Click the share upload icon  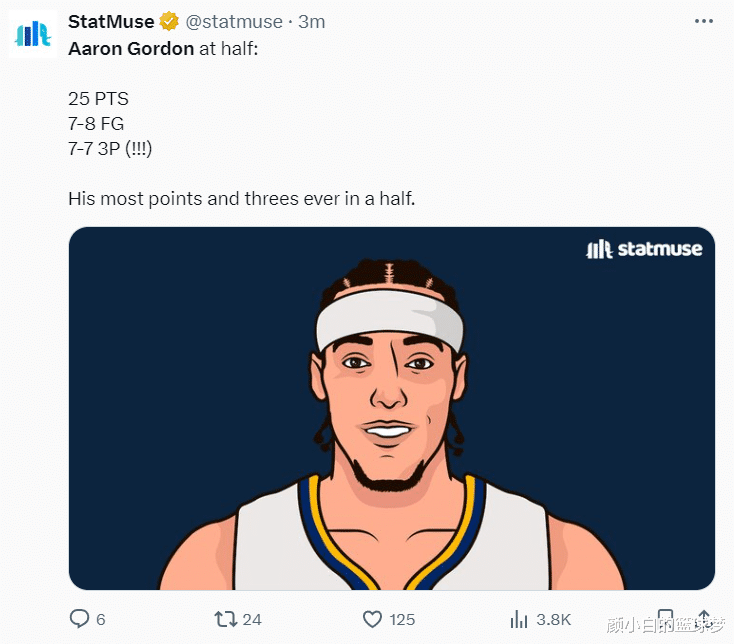point(704,619)
